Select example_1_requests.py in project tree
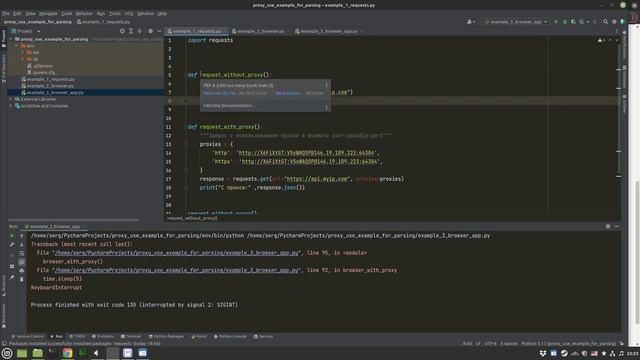The image size is (640, 360). coord(48,79)
